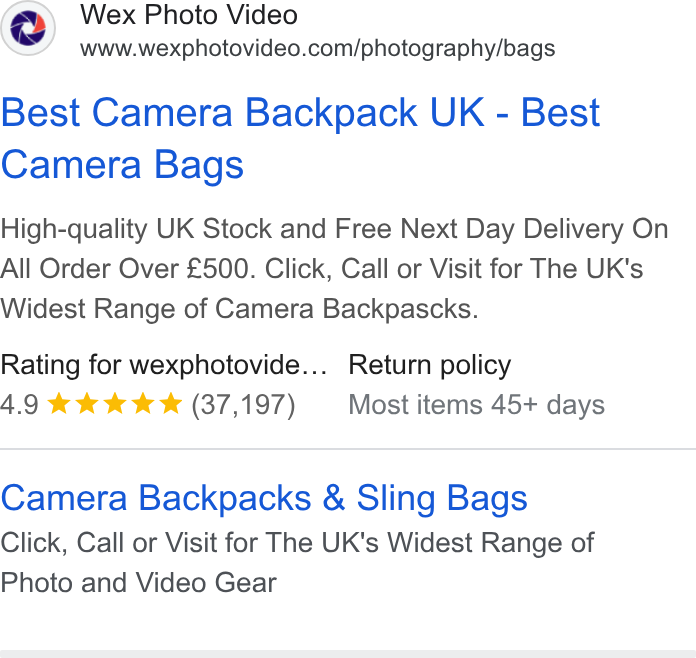Viewport: 696px width, 658px height.
Task: Click the divider line above the sitelink
Action: [348, 449]
